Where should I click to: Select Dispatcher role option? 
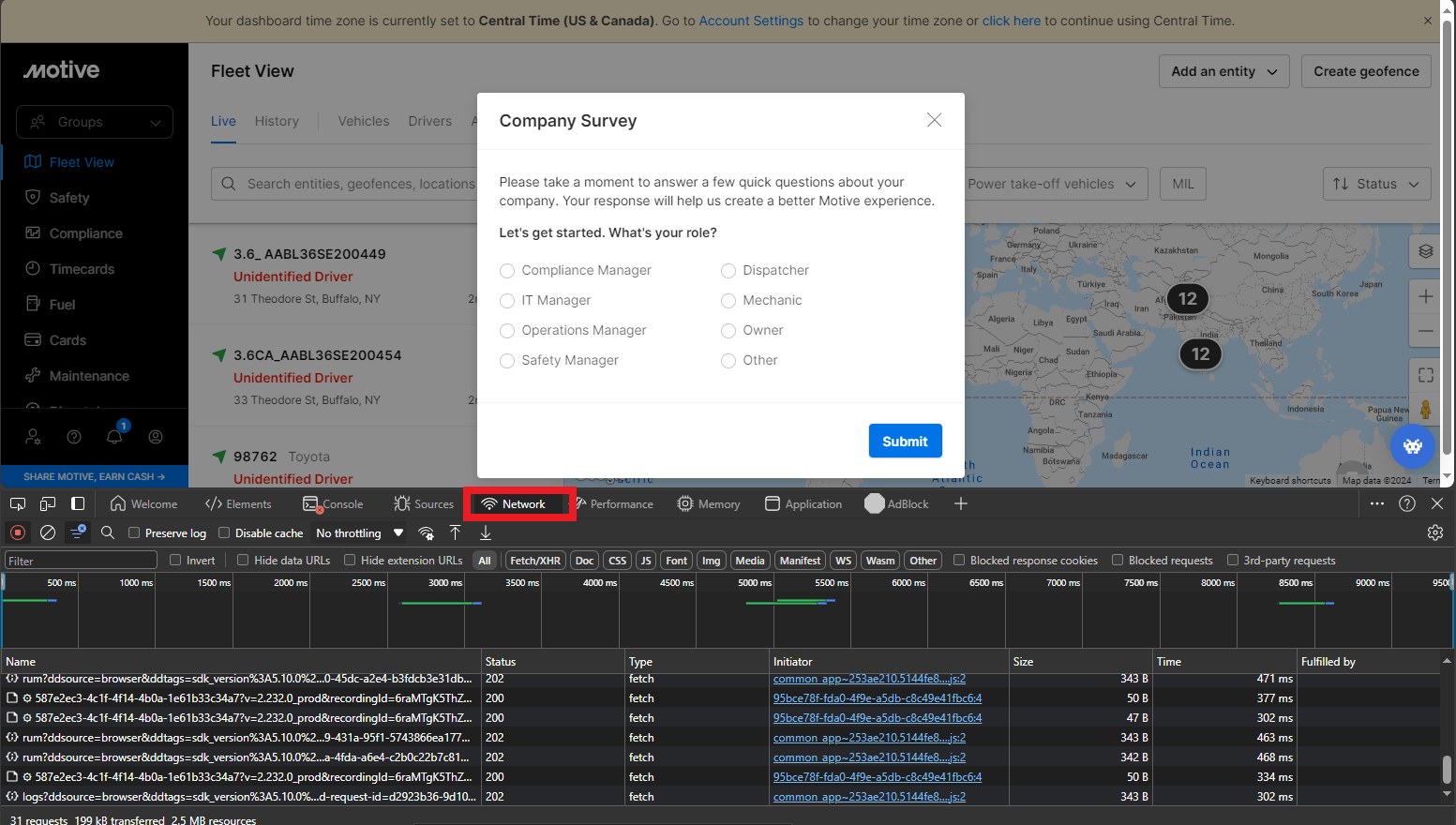(x=728, y=270)
